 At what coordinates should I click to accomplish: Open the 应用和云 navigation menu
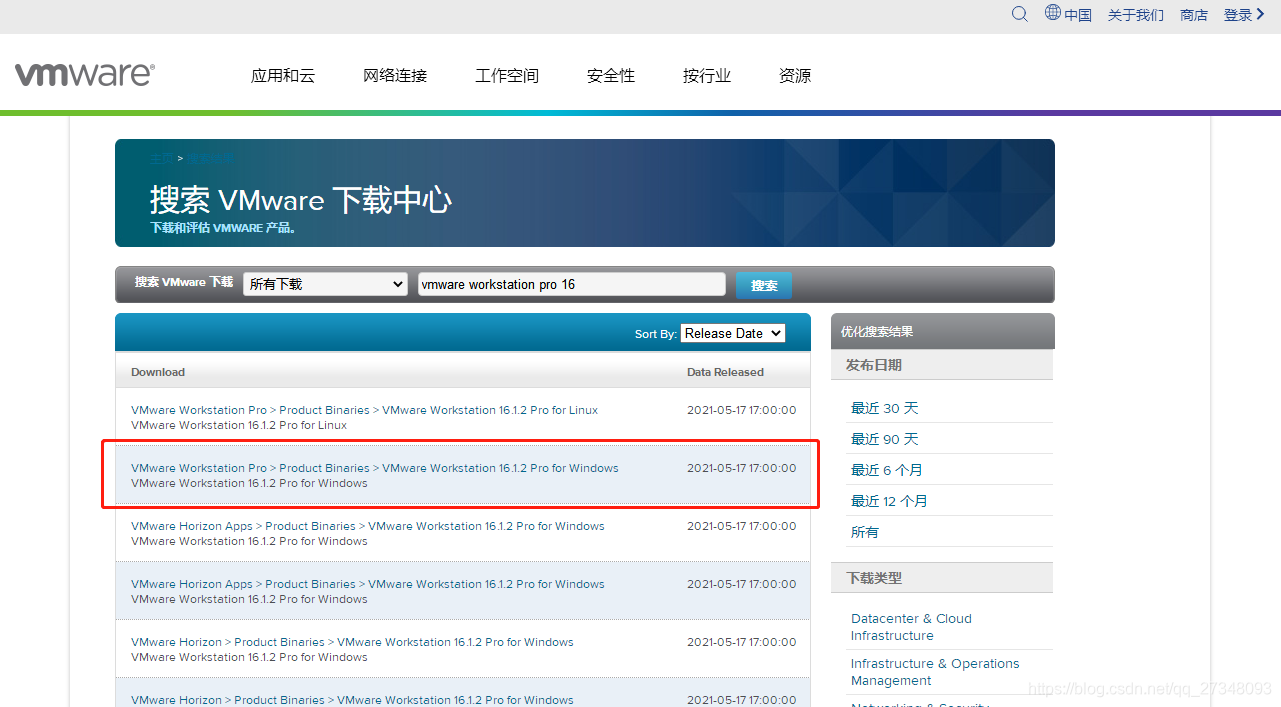tap(283, 76)
